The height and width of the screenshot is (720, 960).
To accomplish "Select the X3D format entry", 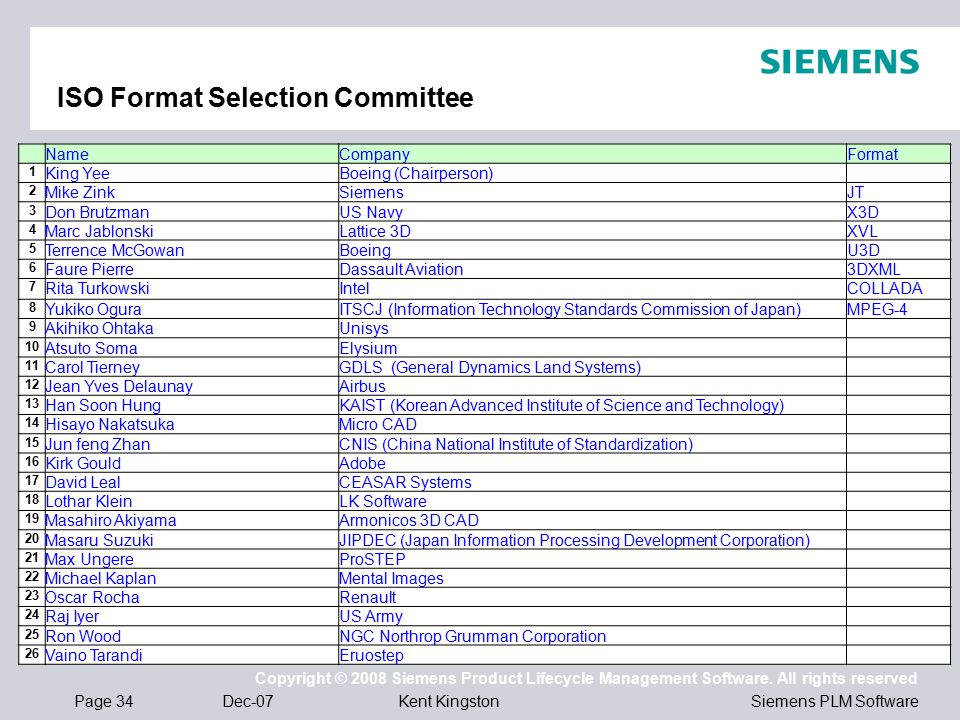I will pos(863,212).
